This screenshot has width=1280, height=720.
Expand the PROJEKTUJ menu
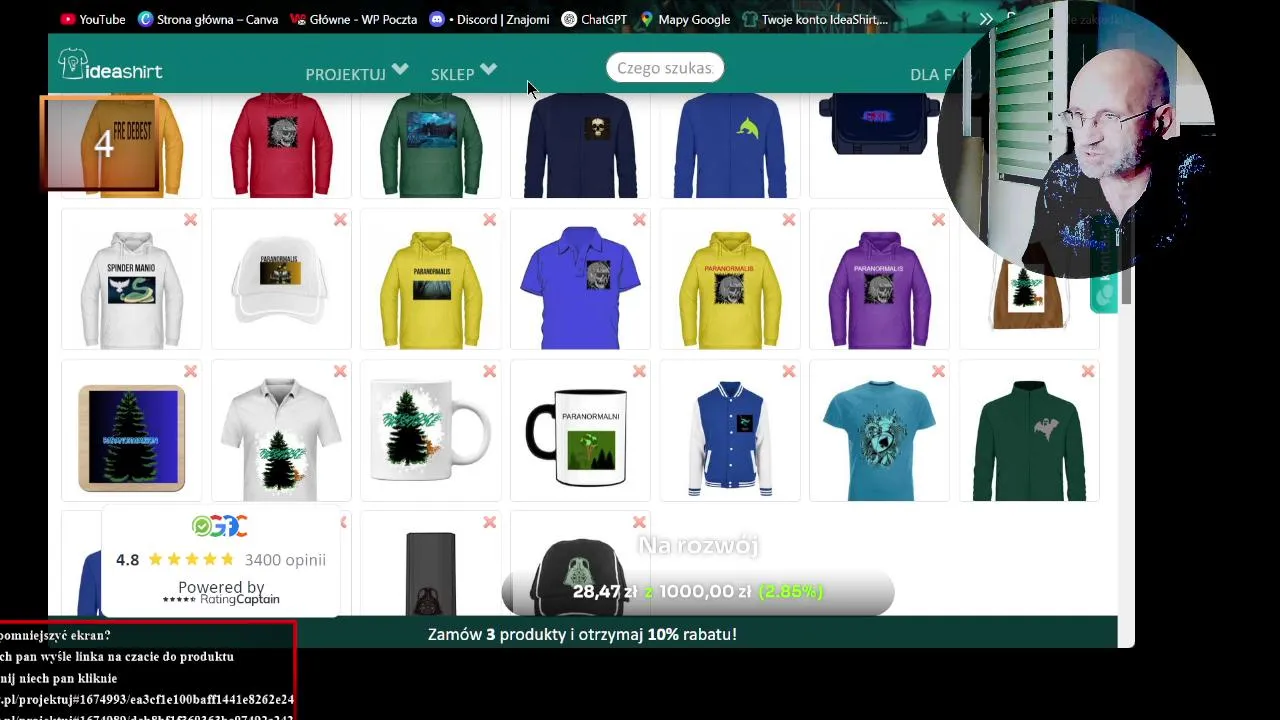pyautogui.click(x=357, y=73)
